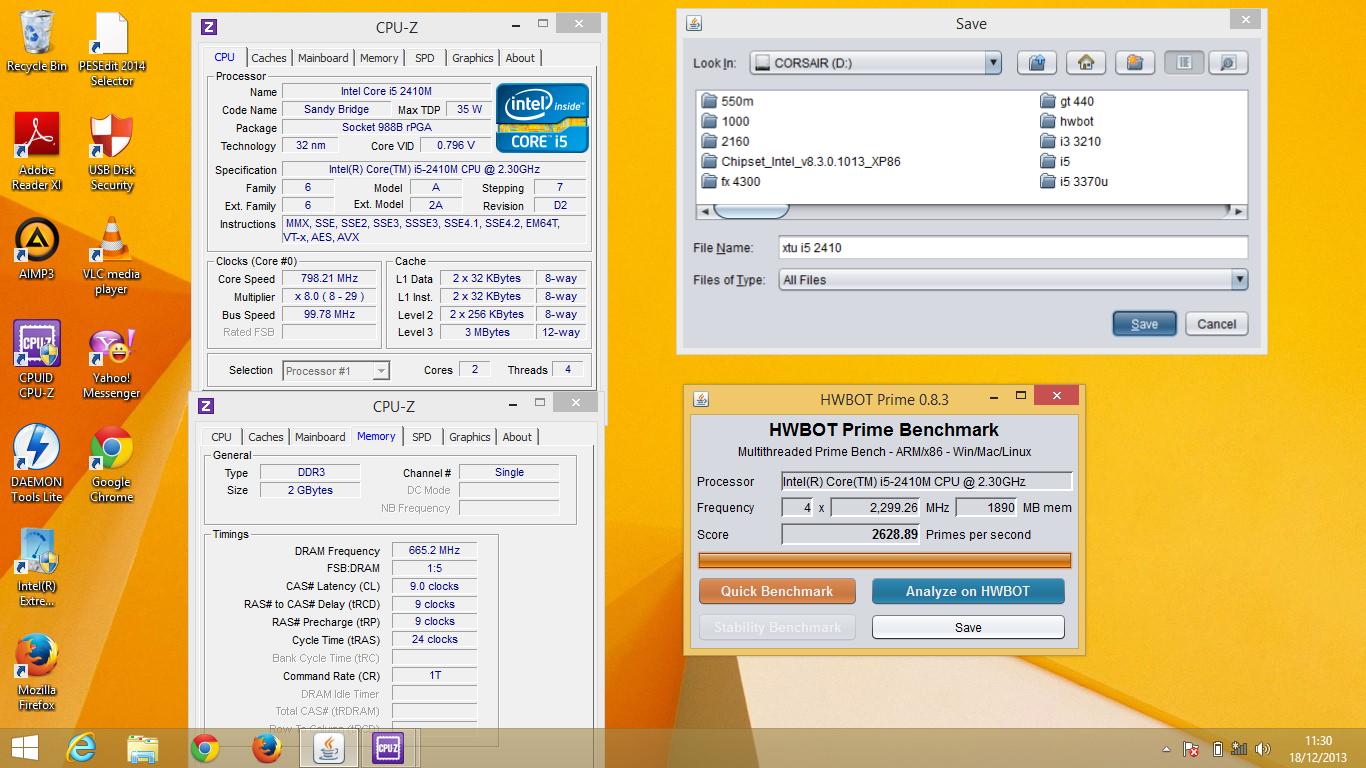Viewport: 1366px width, 768px height.
Task: Click right arrow of file list scrollbar
Action: (x=1240, y=212)
